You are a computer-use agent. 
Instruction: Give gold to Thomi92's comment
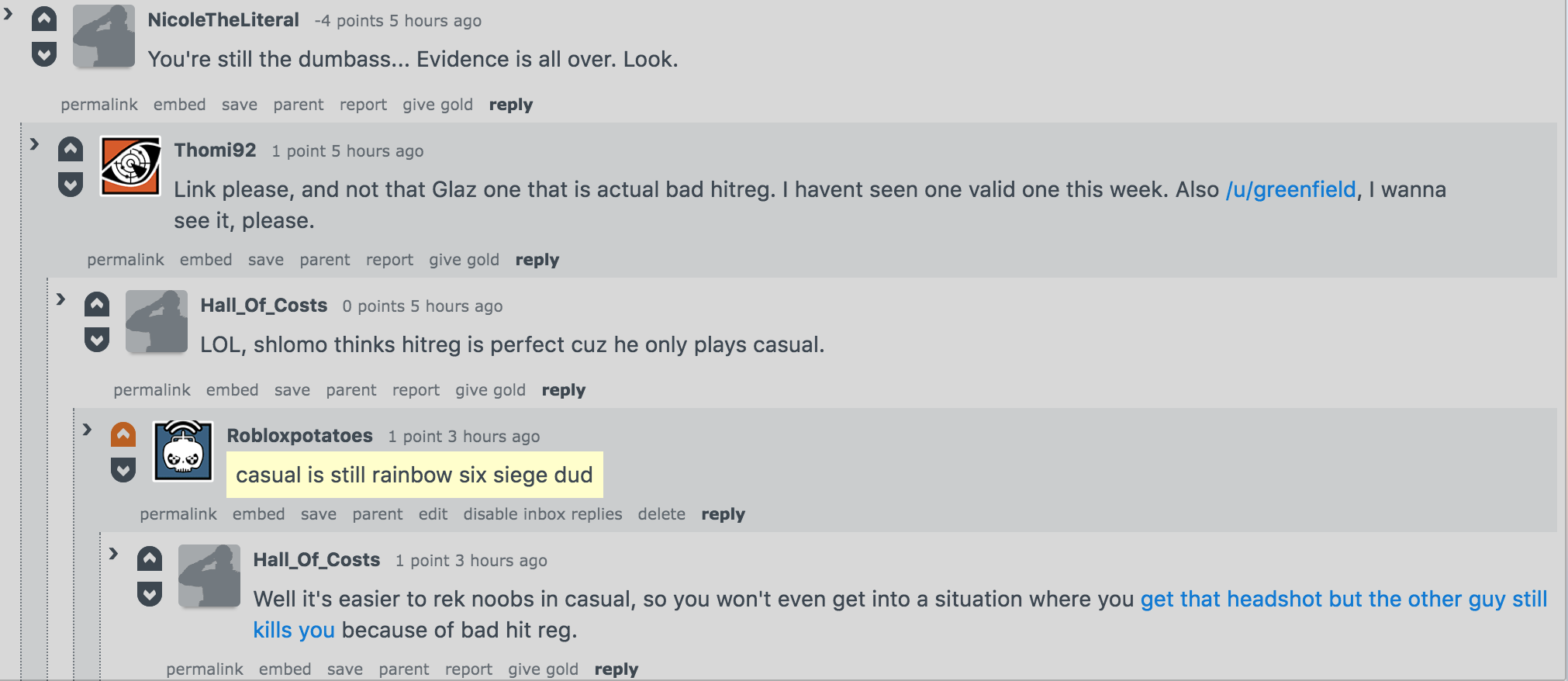click(x=464, y=260)
